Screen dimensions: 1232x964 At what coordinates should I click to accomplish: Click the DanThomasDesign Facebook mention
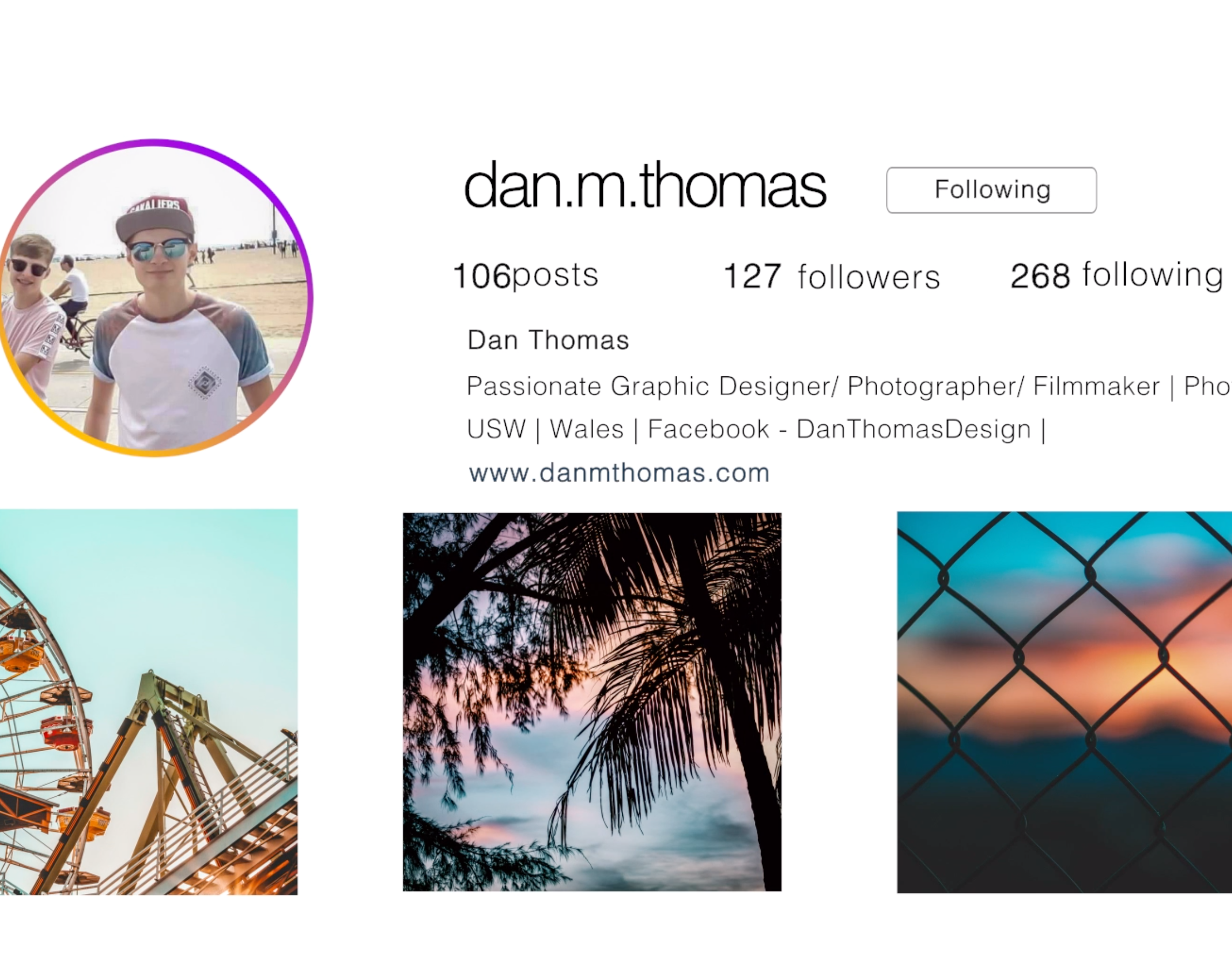click(913, 429)
